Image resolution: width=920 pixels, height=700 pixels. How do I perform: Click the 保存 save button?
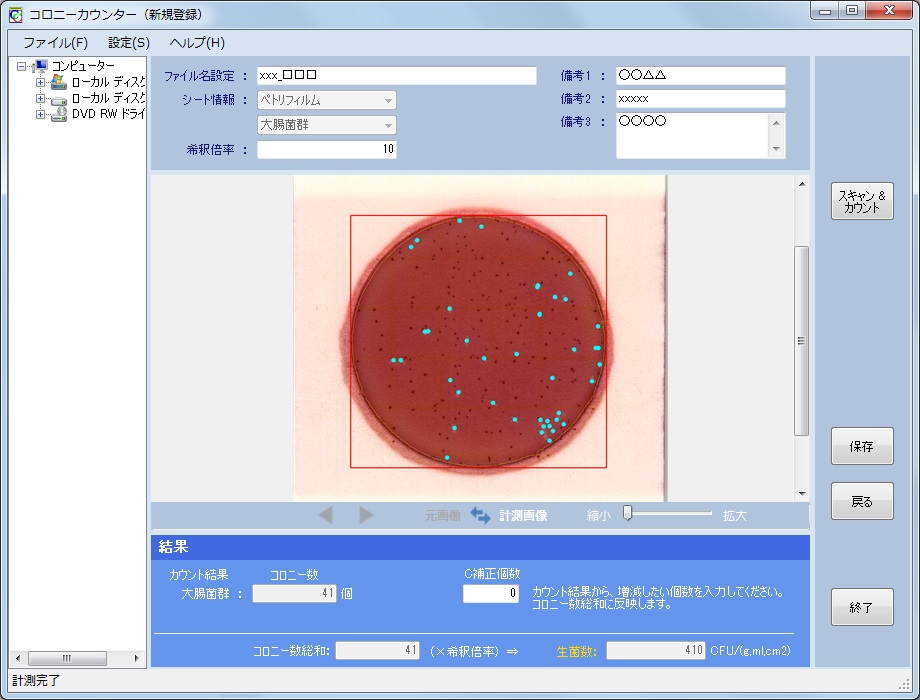point(862,446)
